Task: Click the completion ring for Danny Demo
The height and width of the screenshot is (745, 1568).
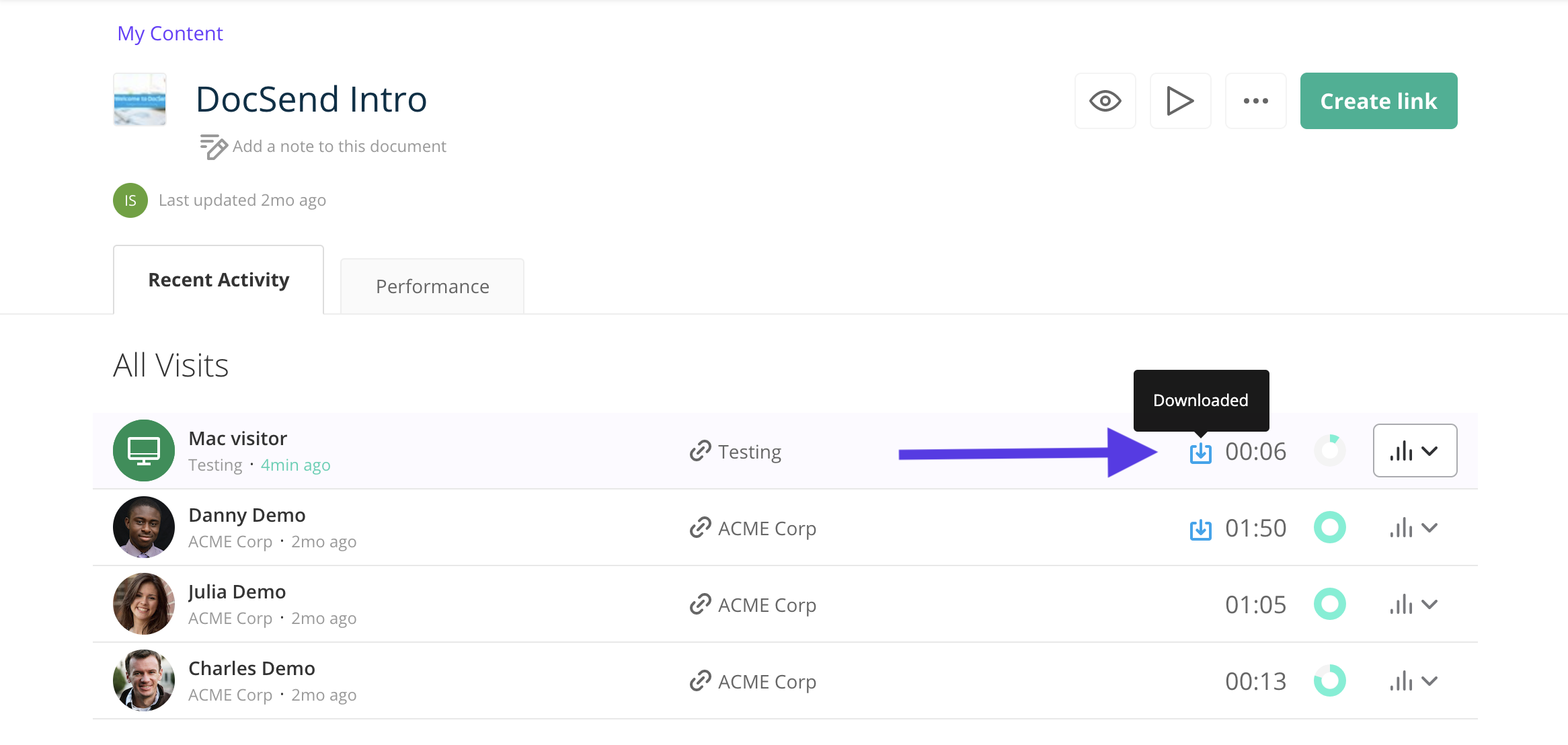Action: [x=1330, y=527]
